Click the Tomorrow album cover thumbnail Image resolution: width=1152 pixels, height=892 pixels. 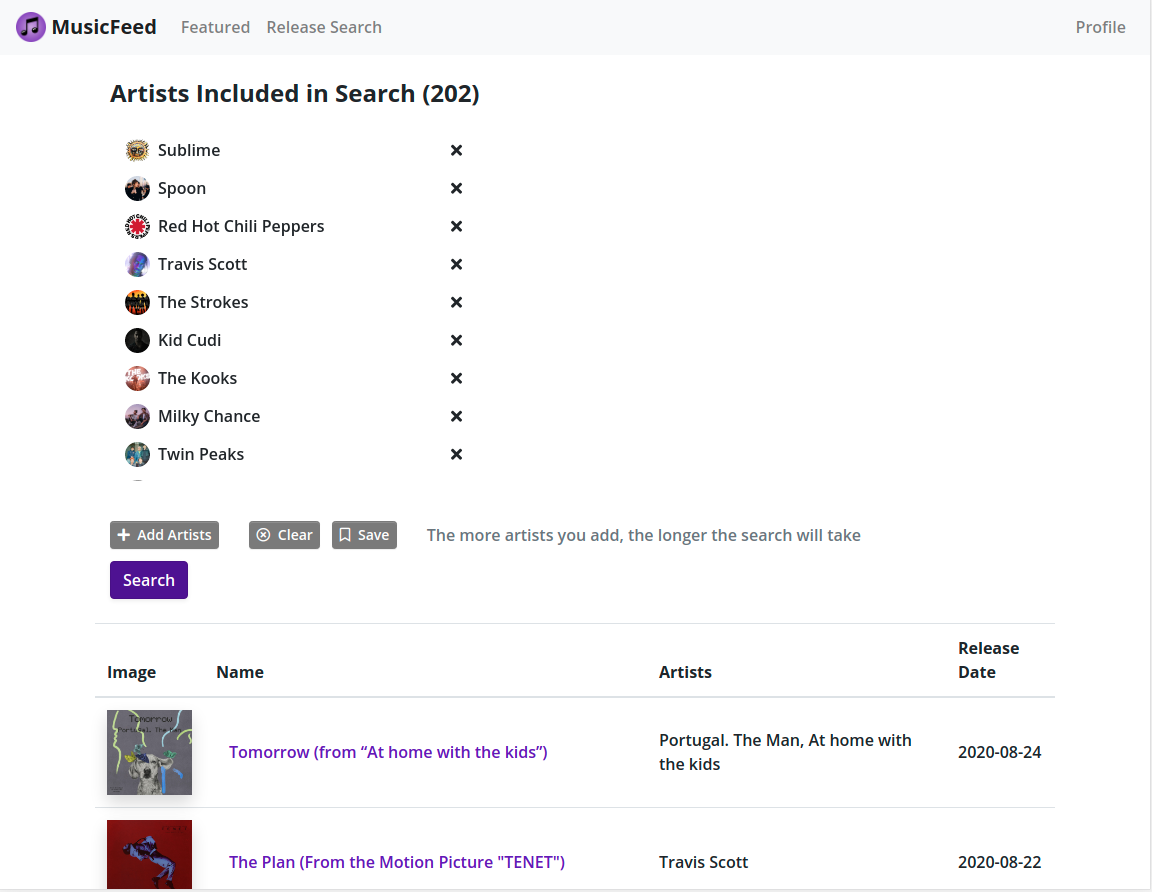click(149, 752)
